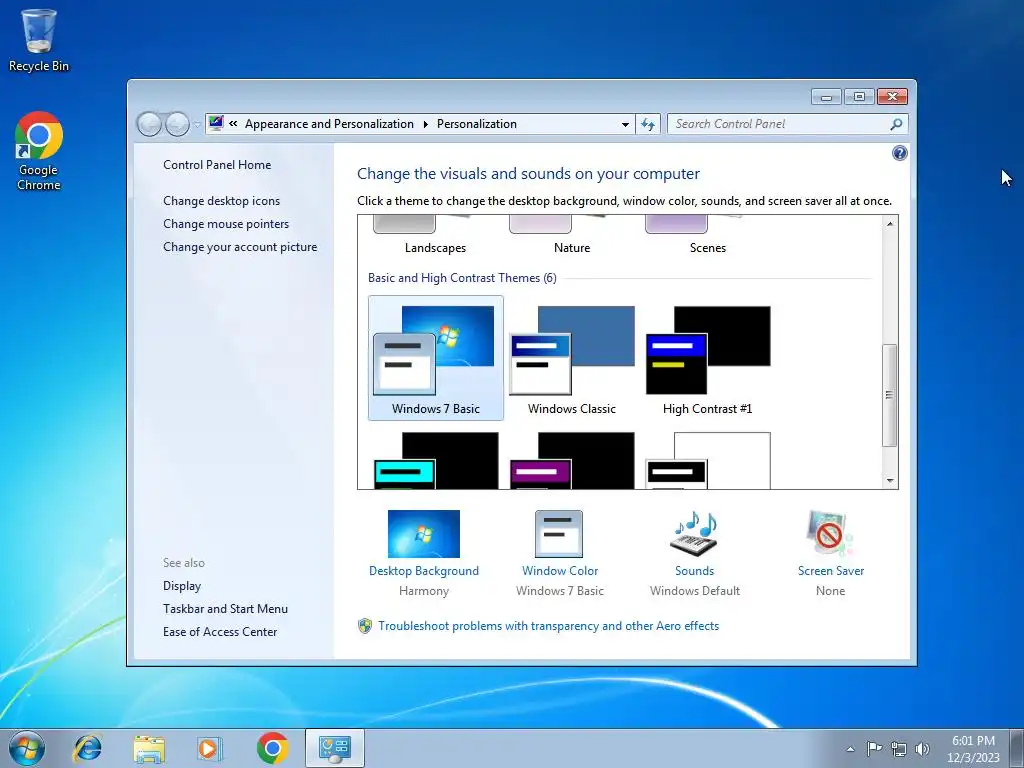Image resolution: width=1024 pixels, height=768 pixels.
Task: Click the theme list scrollbar thumb
Action: tap(889, 395)
